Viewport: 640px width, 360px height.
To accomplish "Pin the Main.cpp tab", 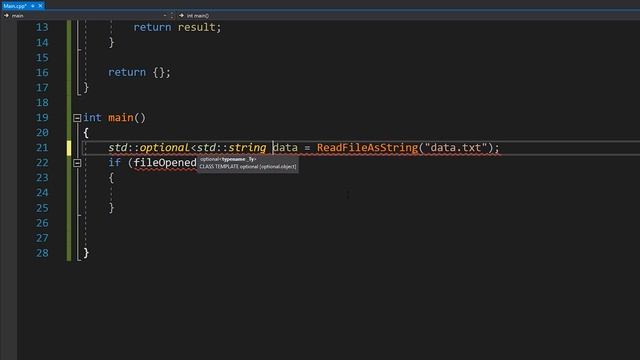I will coord(33,6).
